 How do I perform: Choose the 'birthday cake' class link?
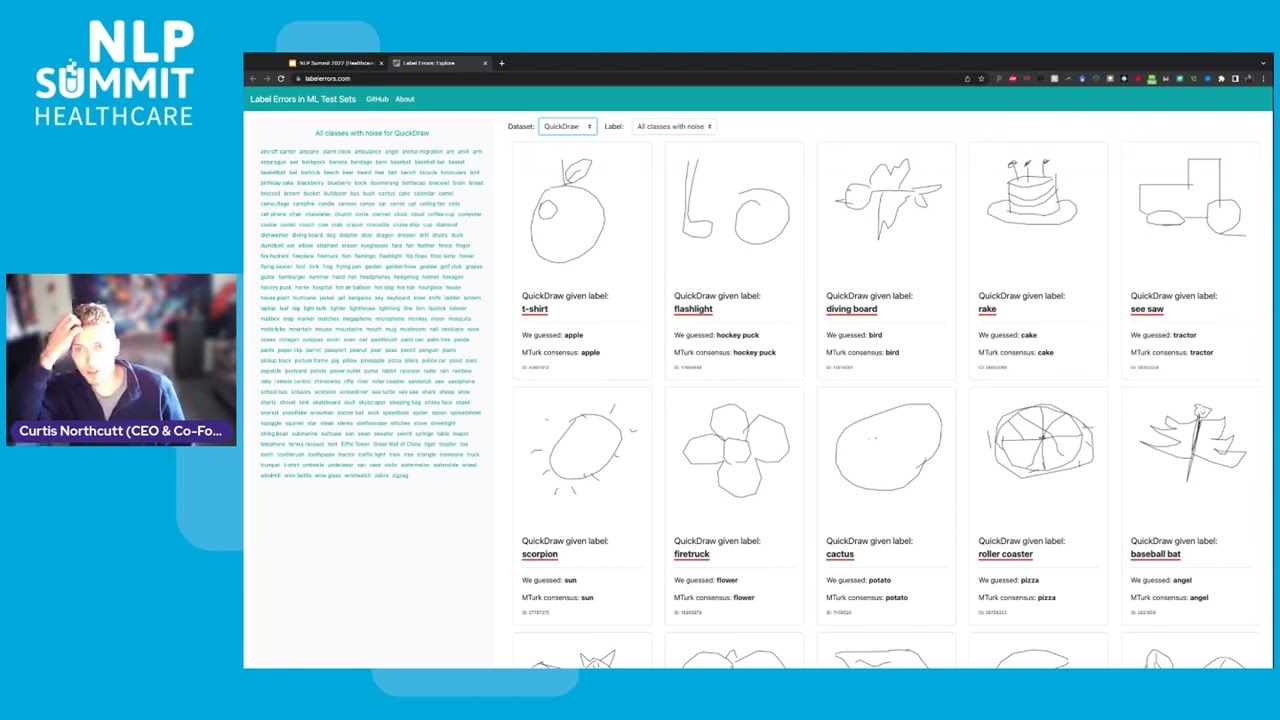click(277, 183)
